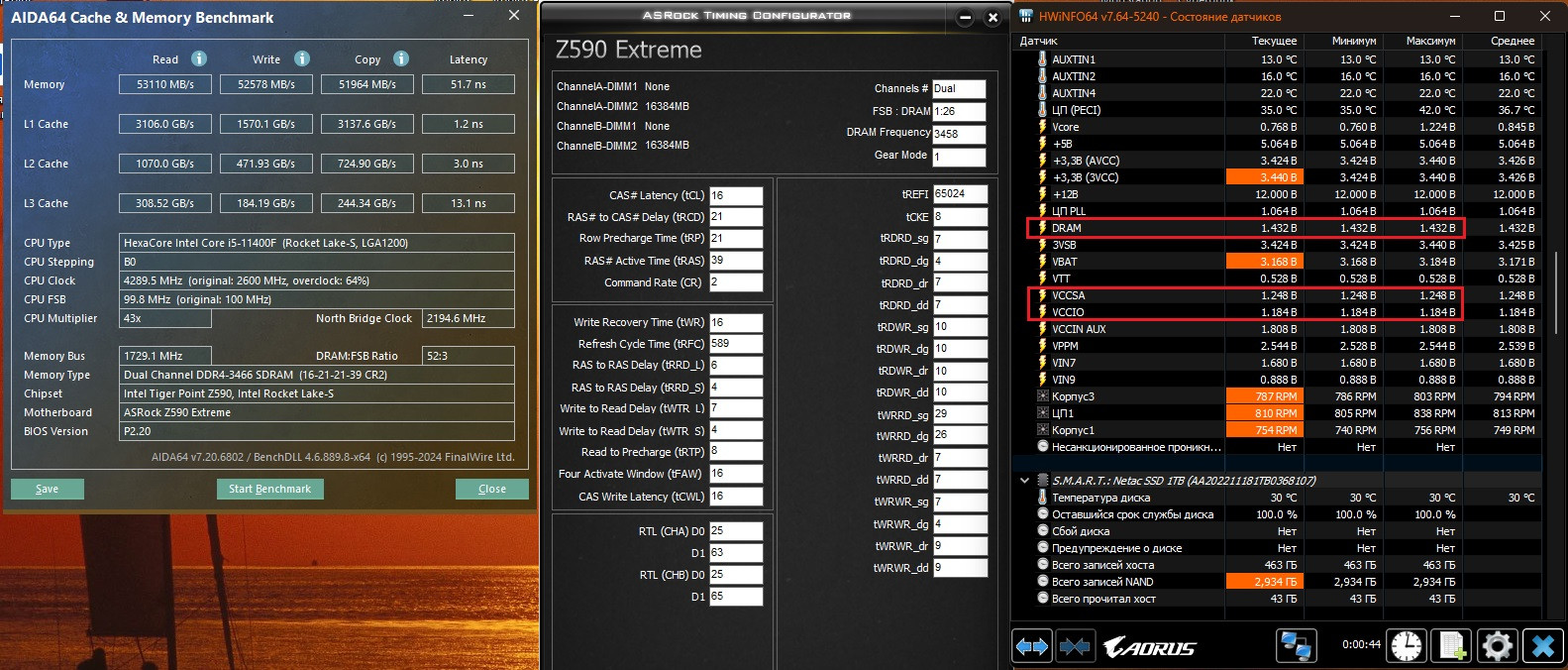Click the 0:00:44 elapsed timer
1568x670 pixels.
point(1361,644)
